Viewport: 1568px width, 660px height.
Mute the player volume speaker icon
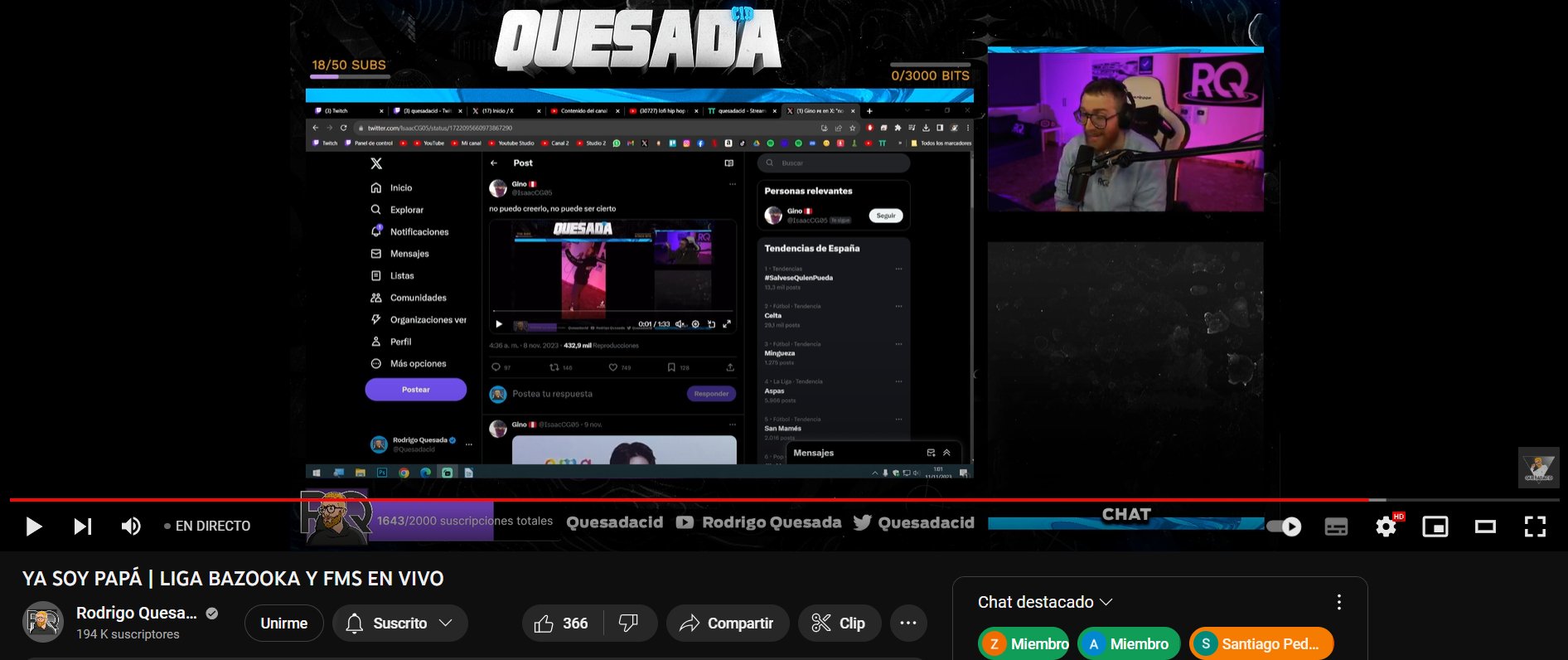[x=131, y=527]
